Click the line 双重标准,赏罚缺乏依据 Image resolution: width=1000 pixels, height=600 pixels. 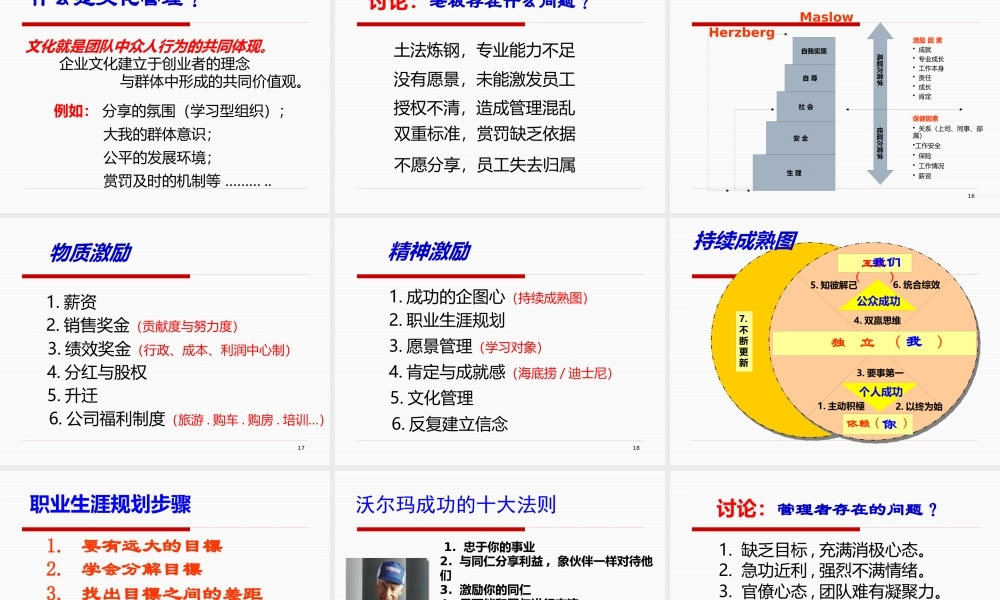coord(484,134)
